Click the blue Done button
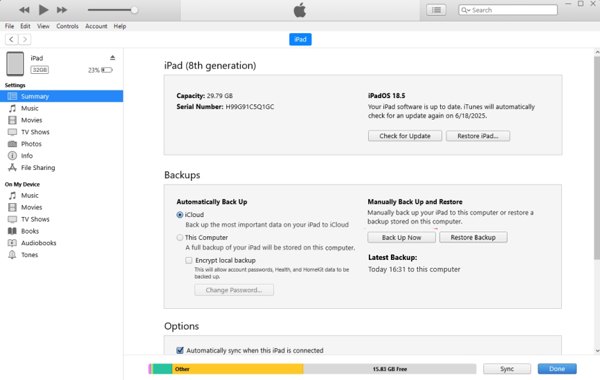600x380 pixels. click(557, 369)
